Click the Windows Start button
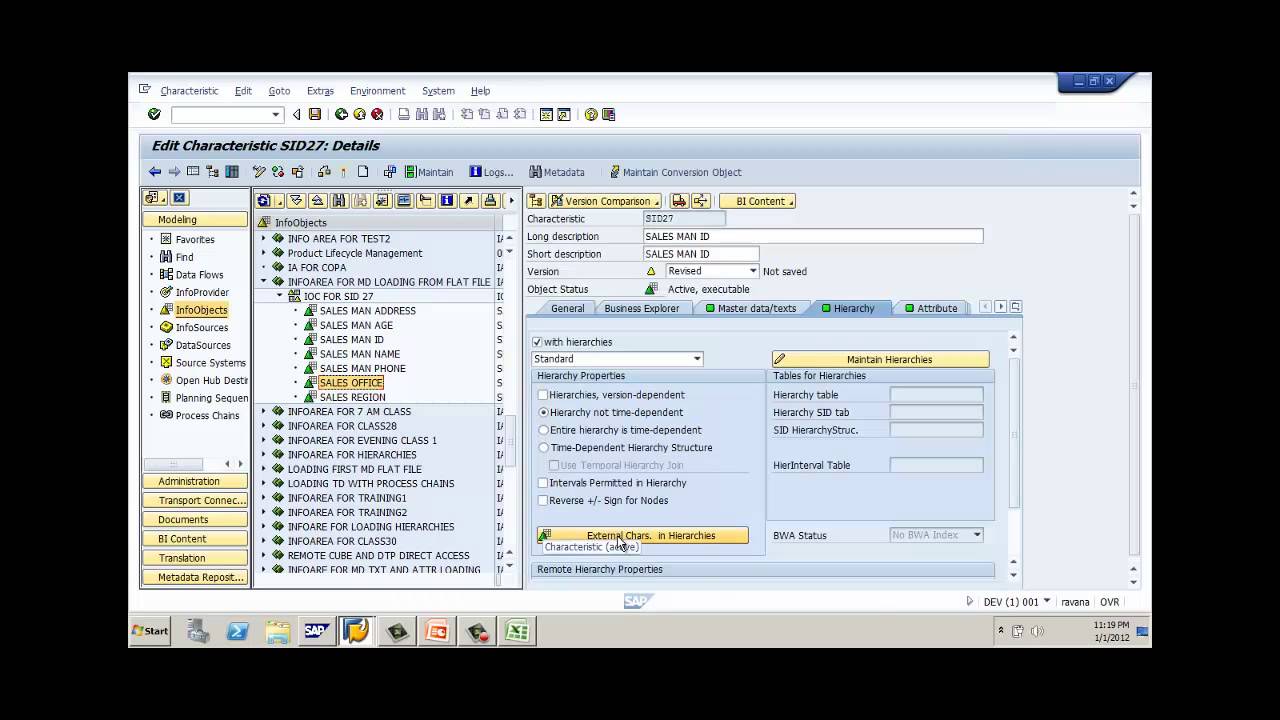The width and height of the screenshot is (1280, 720). click(x=150, y=631)
